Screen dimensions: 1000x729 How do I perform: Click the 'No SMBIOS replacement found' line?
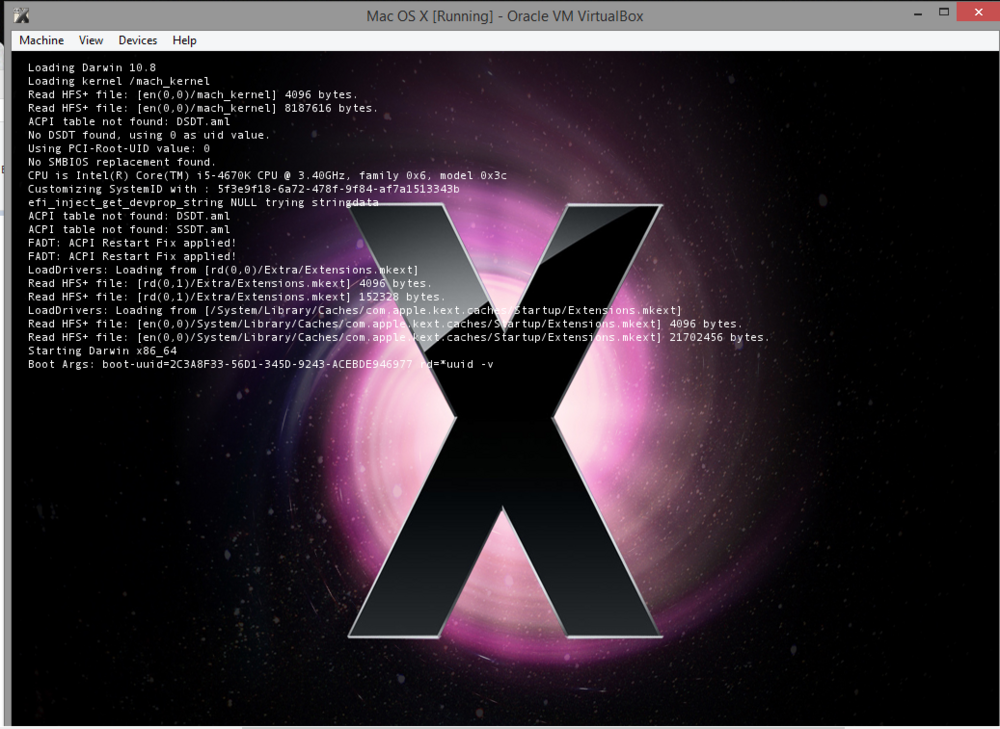click(121, 162)
